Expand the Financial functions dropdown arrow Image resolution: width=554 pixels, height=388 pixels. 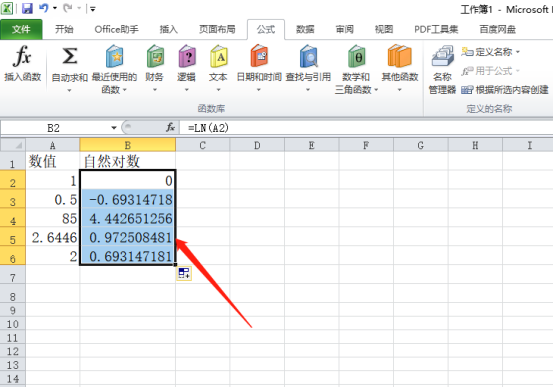click(x=155, y=90)
